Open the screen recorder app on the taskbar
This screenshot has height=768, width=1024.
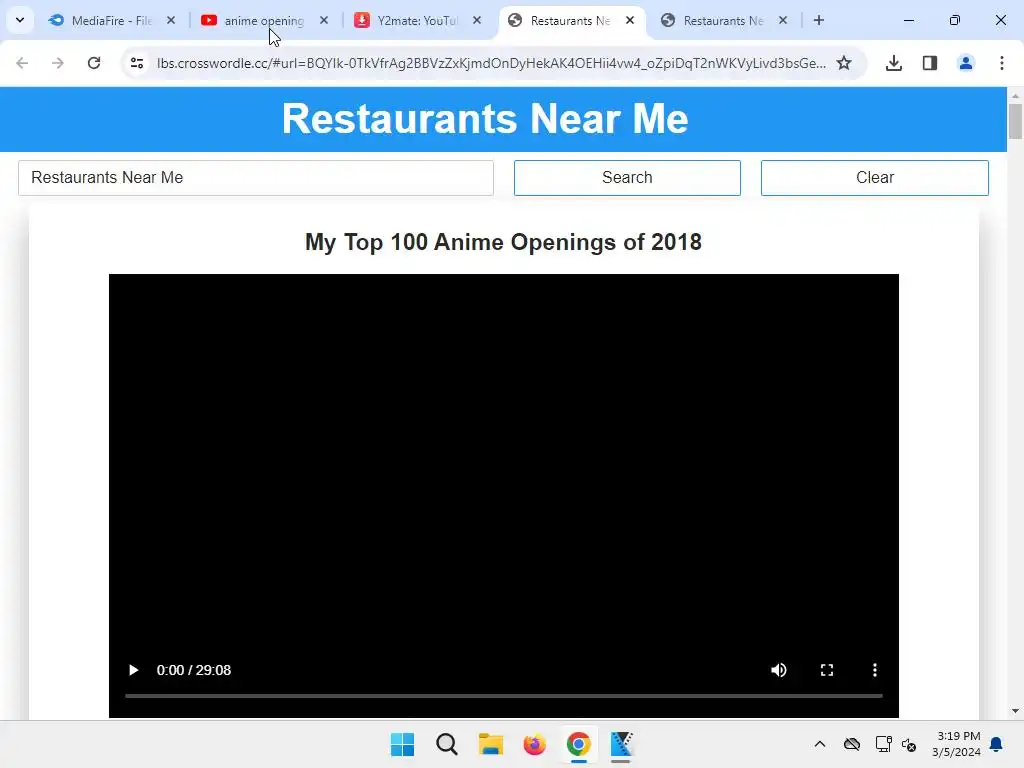coord(622,744)
